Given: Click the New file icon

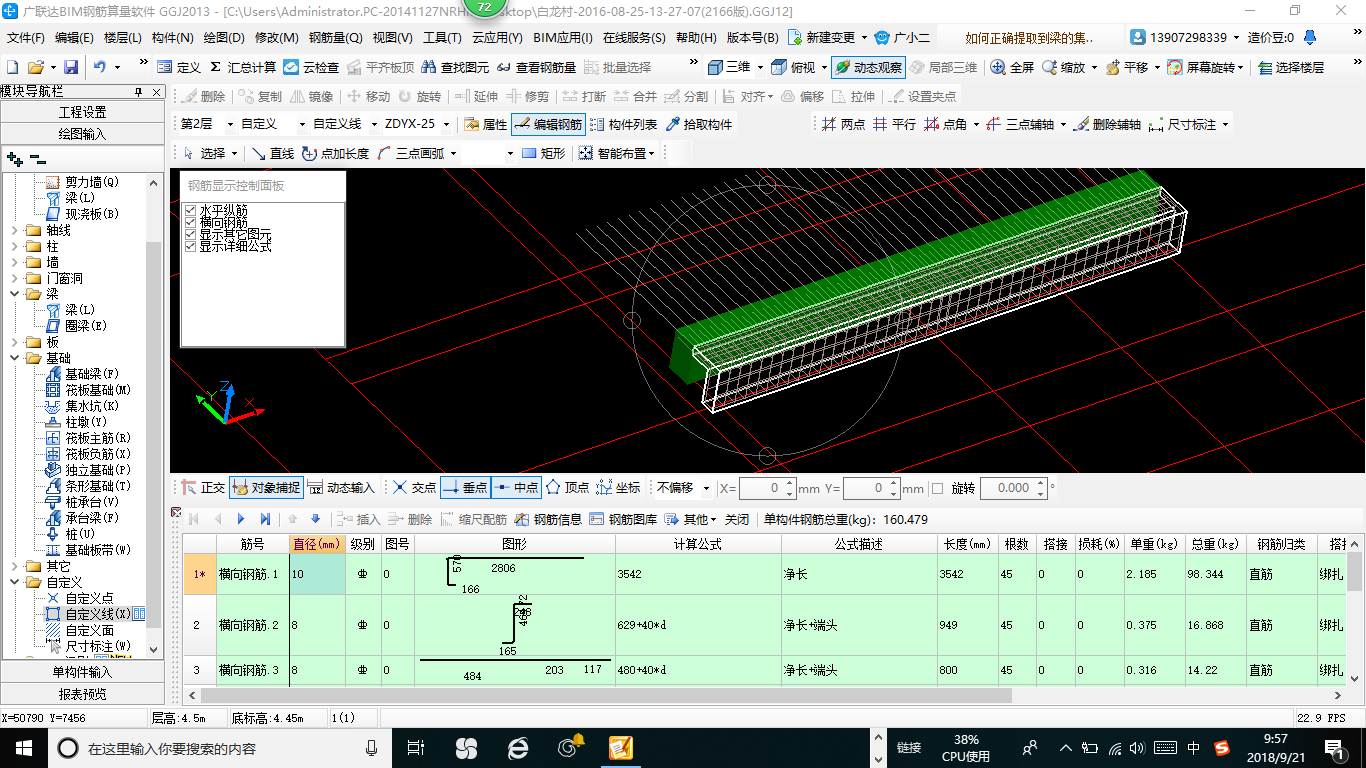Looking at the screenshot, I should [13, 67].
